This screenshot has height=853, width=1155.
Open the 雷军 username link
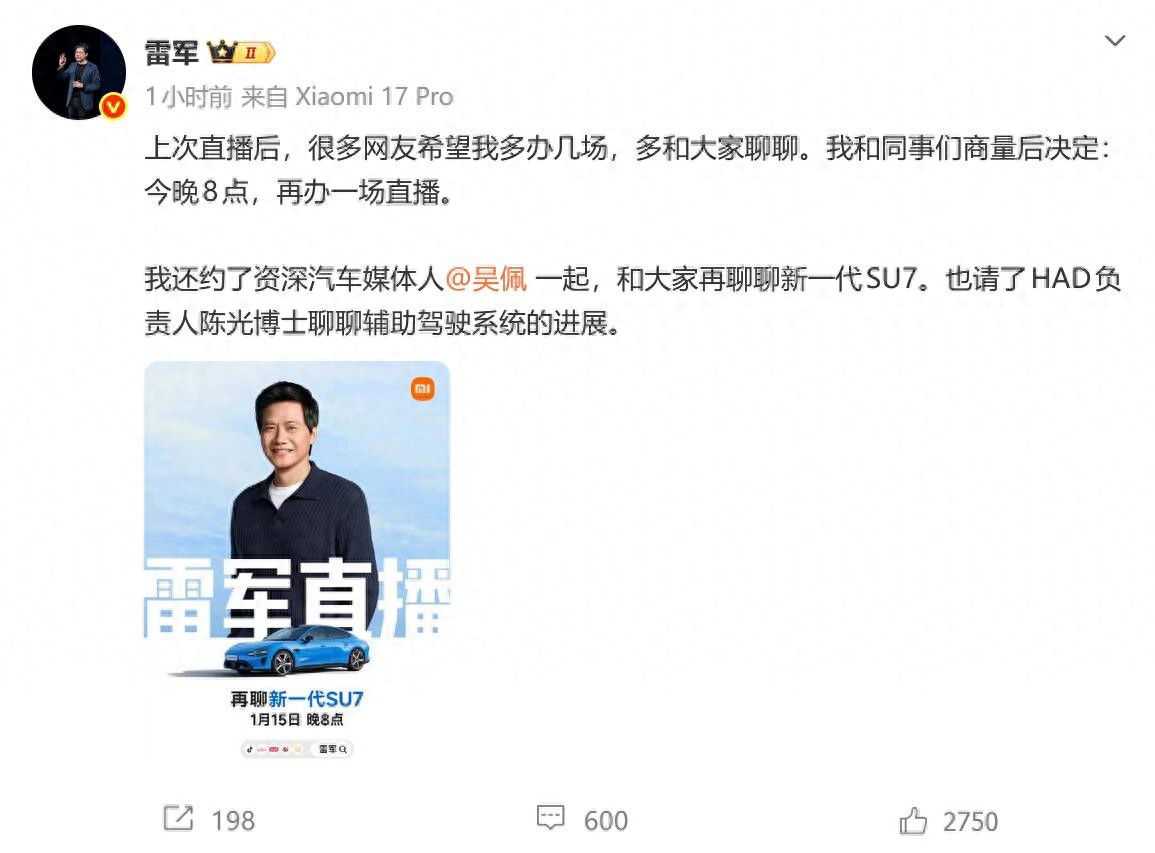[172, 53]
